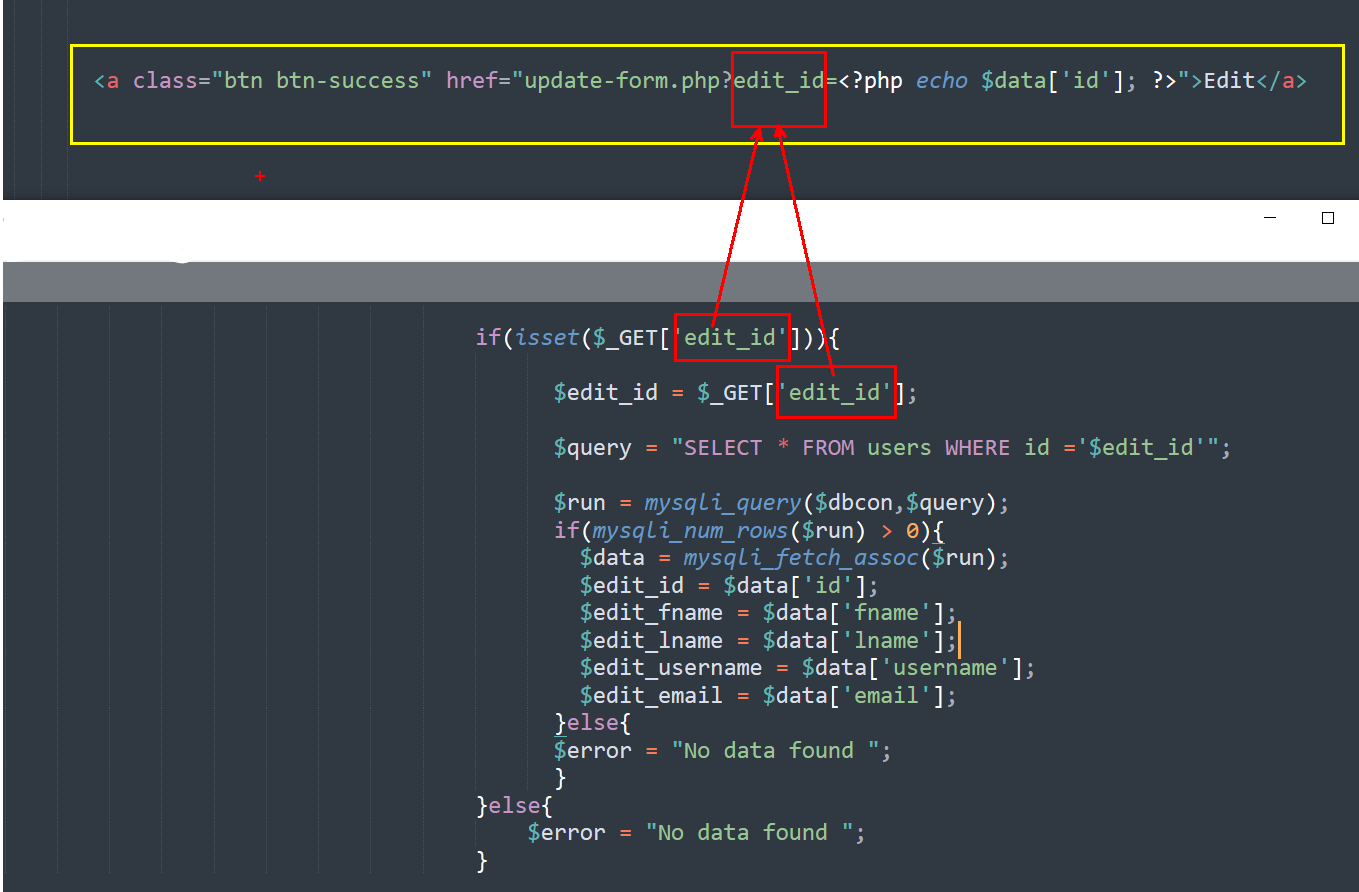Click the mysqli_num_rows function name

click(690, 530)
